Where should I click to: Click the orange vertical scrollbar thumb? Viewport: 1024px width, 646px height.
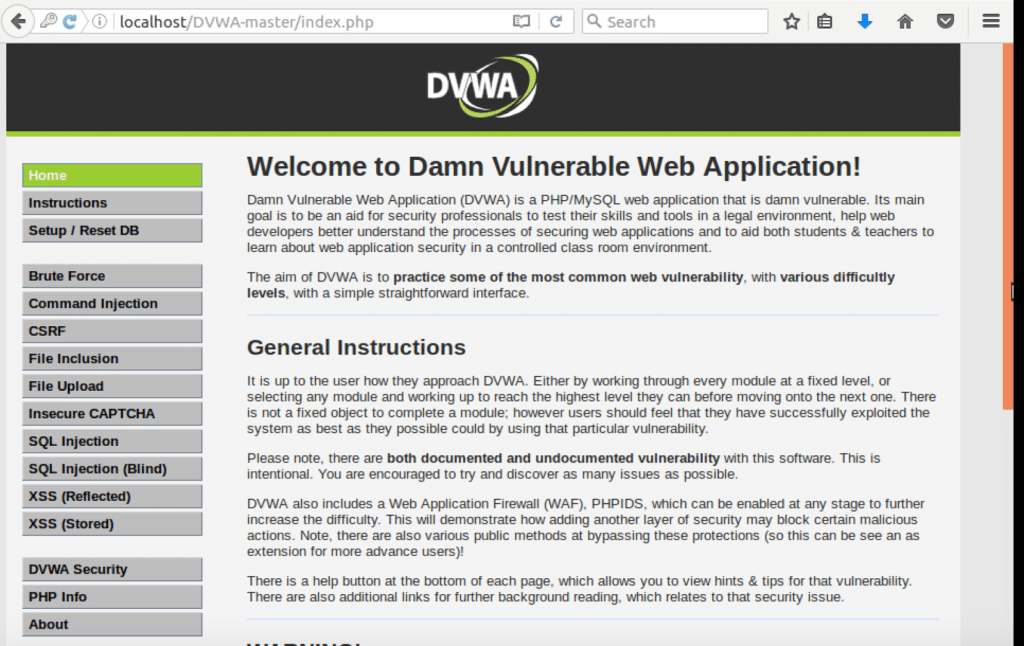pos(1008,227)
